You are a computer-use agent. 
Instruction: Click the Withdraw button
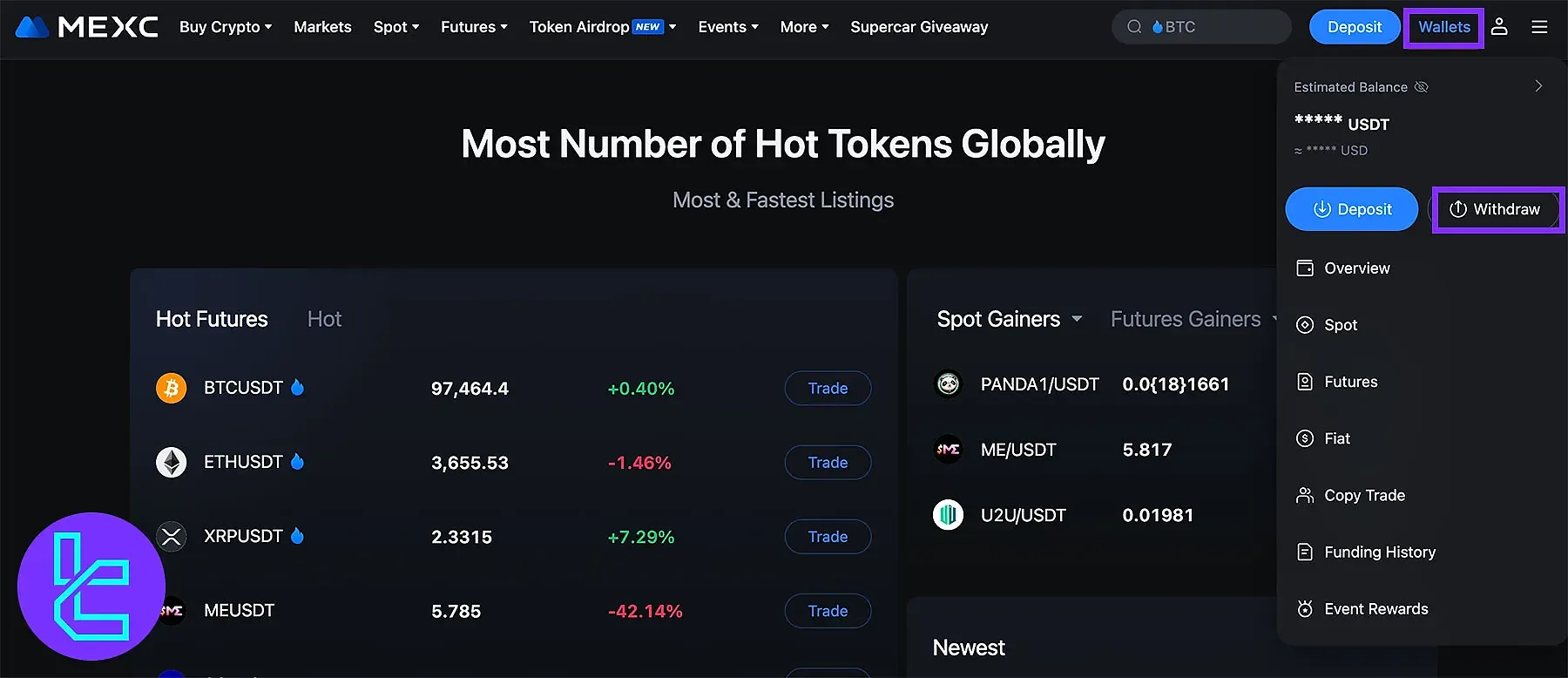tap(1496, 209)
